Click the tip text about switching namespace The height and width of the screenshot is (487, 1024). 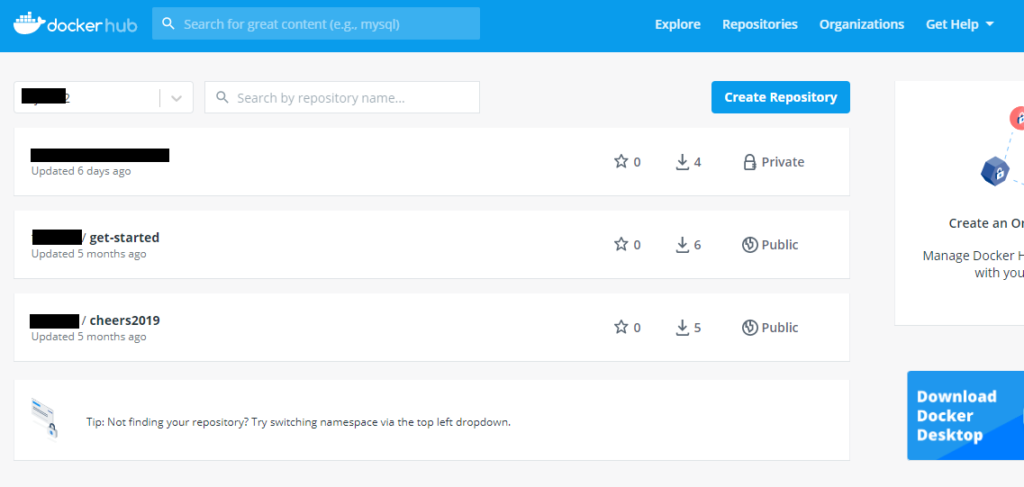[x=298, y=422]
